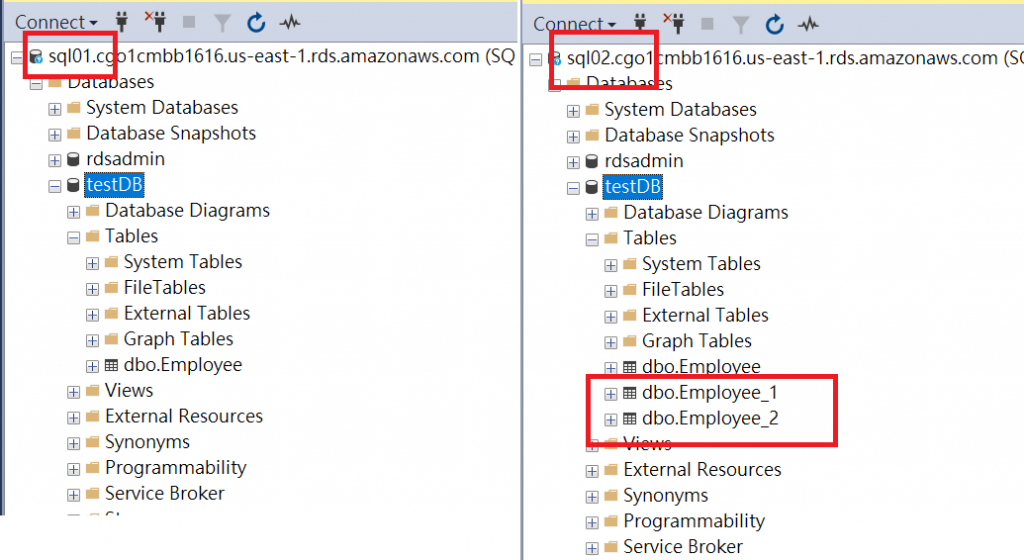Image resolution: width=1024 pixels, height=560 pixels.
Task: Select Programmability in sql02 panel
Action: pyautogui.click(x=694, y=521)
